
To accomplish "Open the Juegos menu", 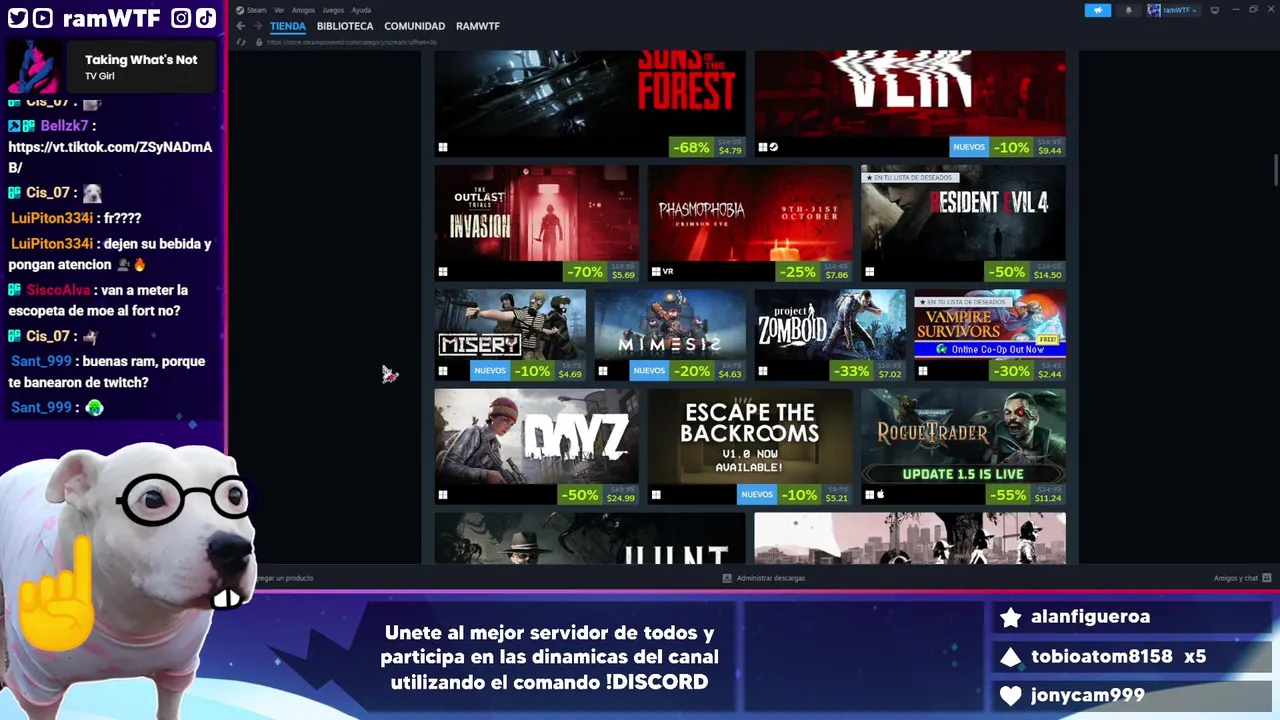I will [333, 10].
